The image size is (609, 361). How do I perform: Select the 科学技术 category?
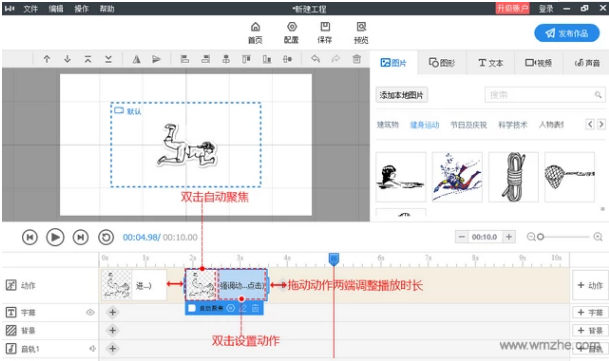[513, 125]
